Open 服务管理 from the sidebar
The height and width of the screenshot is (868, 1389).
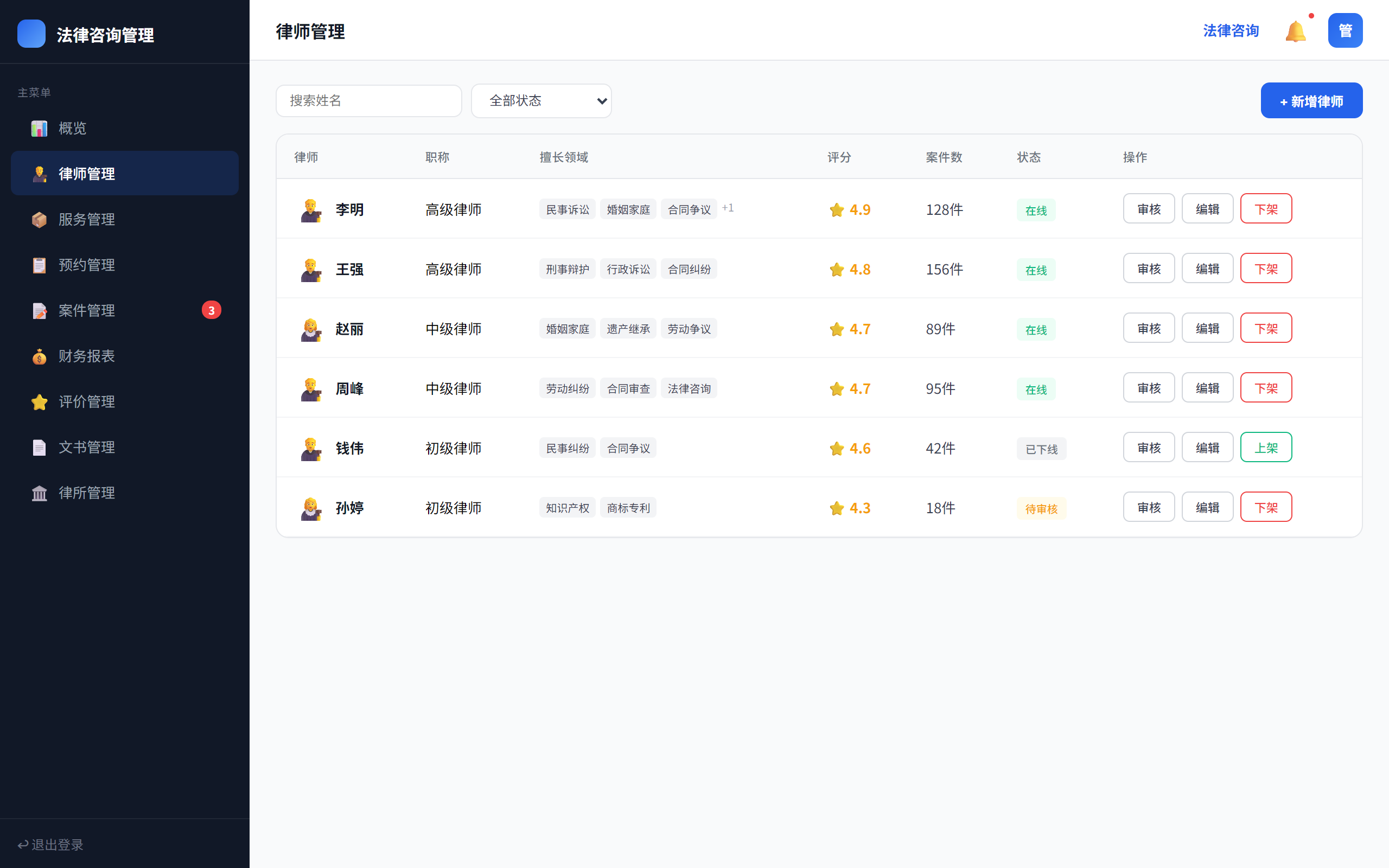[125, 219]
